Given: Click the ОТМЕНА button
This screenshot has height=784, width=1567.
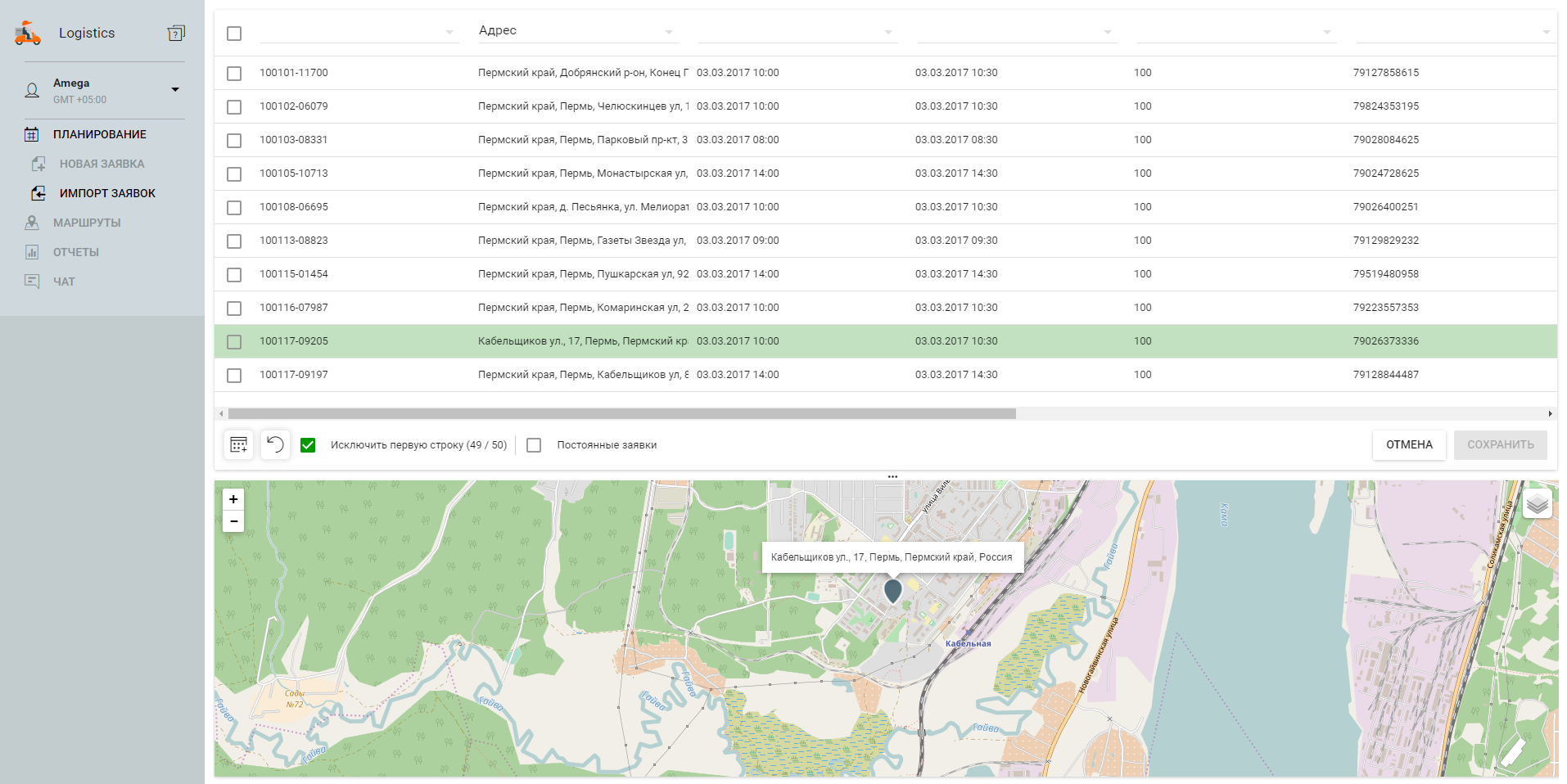Looking at the screenshot, I should [1408, 444].
